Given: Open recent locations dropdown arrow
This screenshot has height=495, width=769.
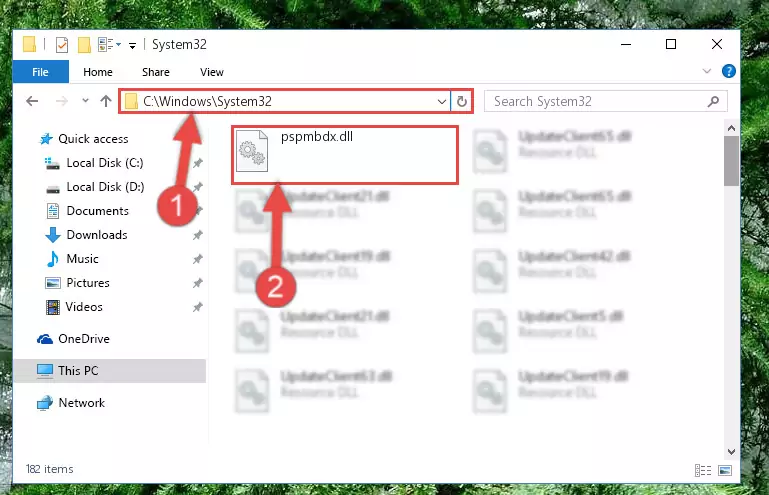Looking at the screenshot, I should click(x=85, y=101).
